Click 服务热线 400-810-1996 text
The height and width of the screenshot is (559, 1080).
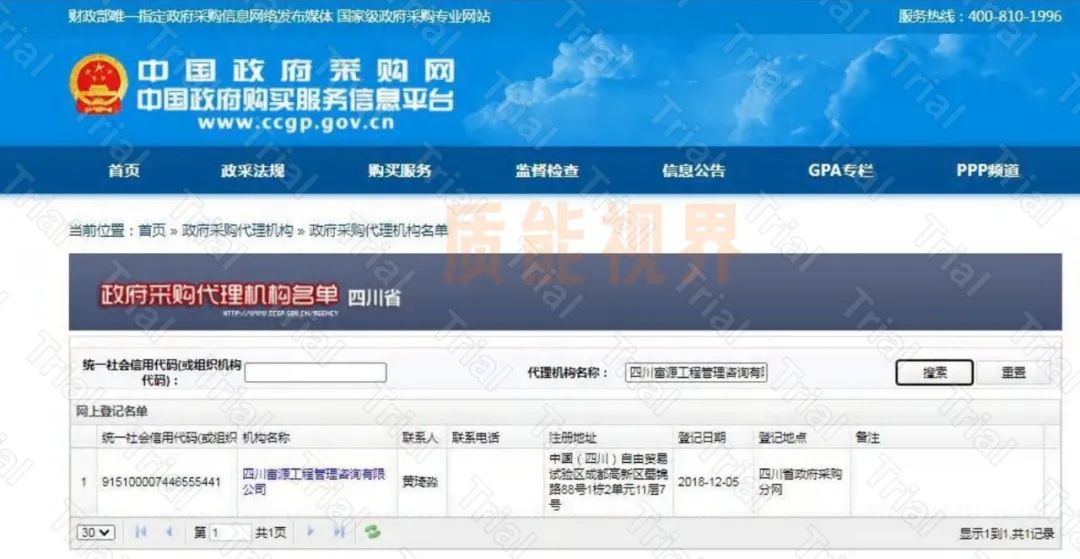click(980, 17)
